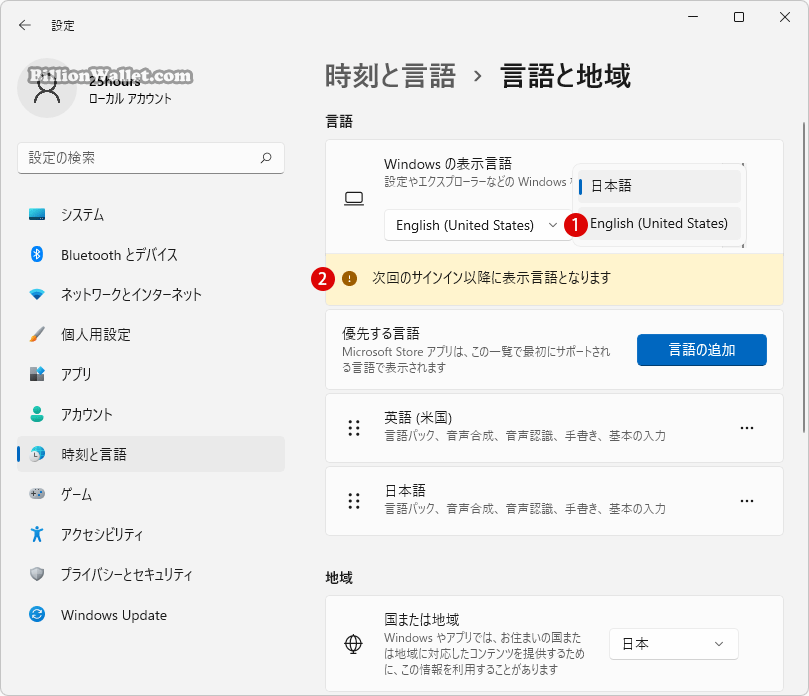Click the Windows の表示言語 label

(448, 164)
